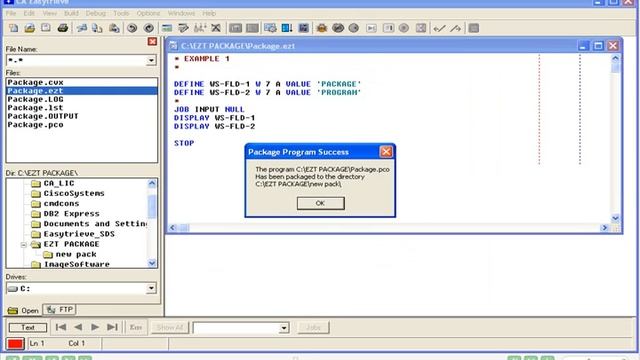The width and height of the screenshot is (640, 360).
Task: Open the Help menu
Action: (x=209, y=13)
